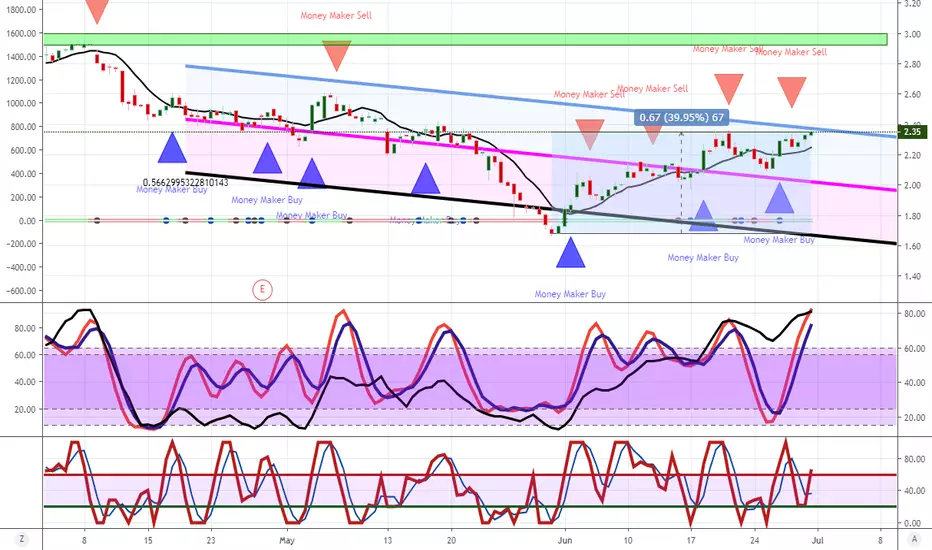932x550 pixels.
Task: Click the value text 0.5662995322810143
Action: [185, 183]
